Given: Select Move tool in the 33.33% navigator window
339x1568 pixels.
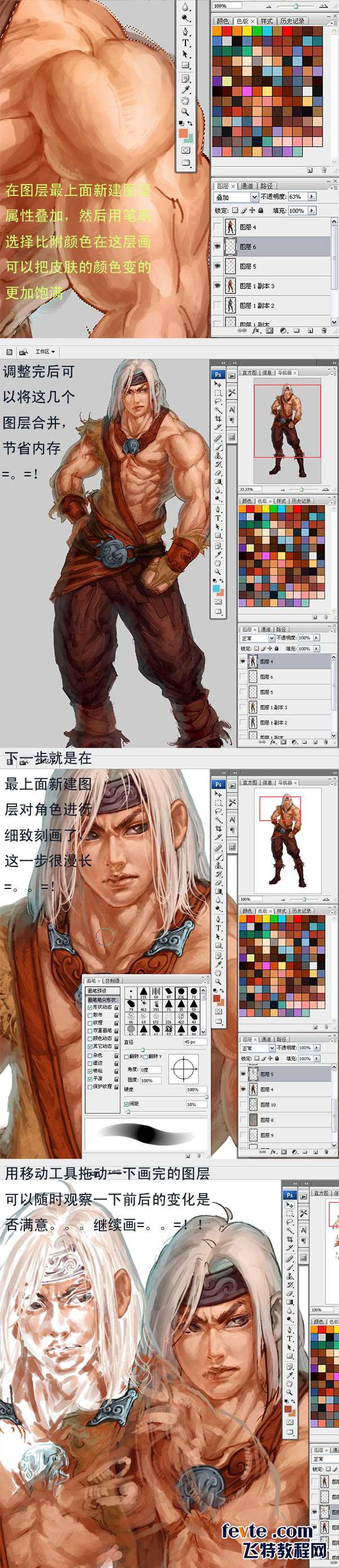Looking at the screenshot, I should pyautogui.click(x=218, y=383).
